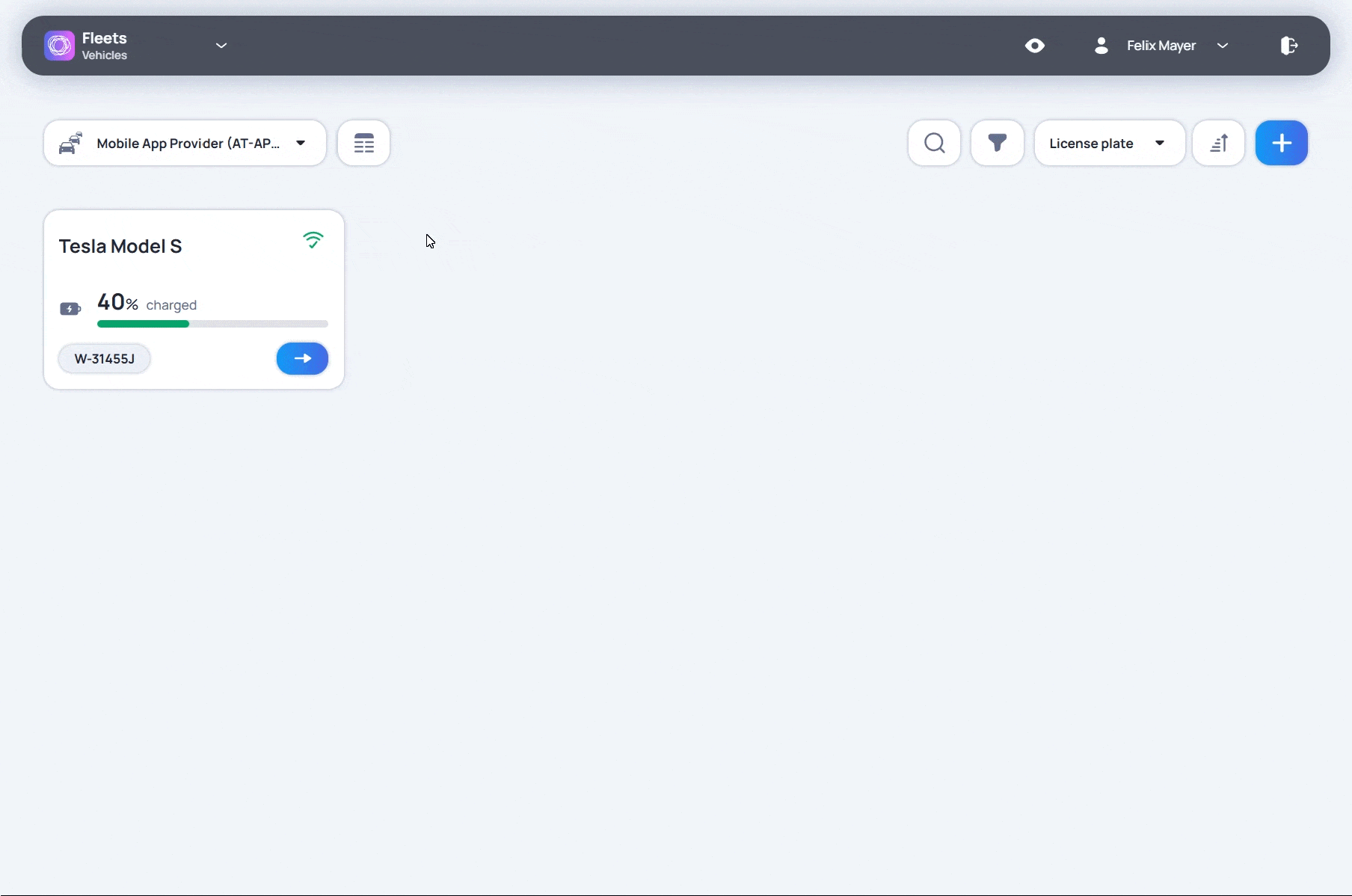
Task: Open the vehicle search
Action: (934, 143)
